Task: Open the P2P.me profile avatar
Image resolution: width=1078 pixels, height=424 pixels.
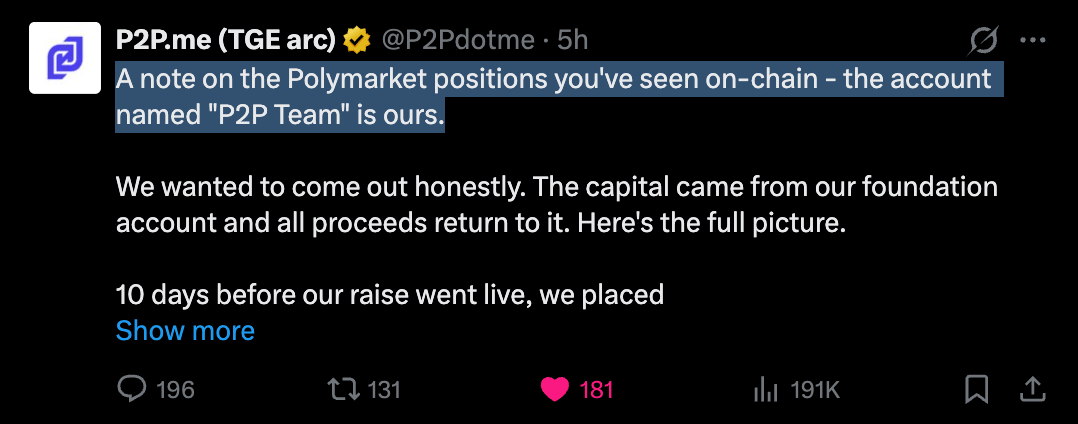Action: pyautogui.click(x=65, y=57)
